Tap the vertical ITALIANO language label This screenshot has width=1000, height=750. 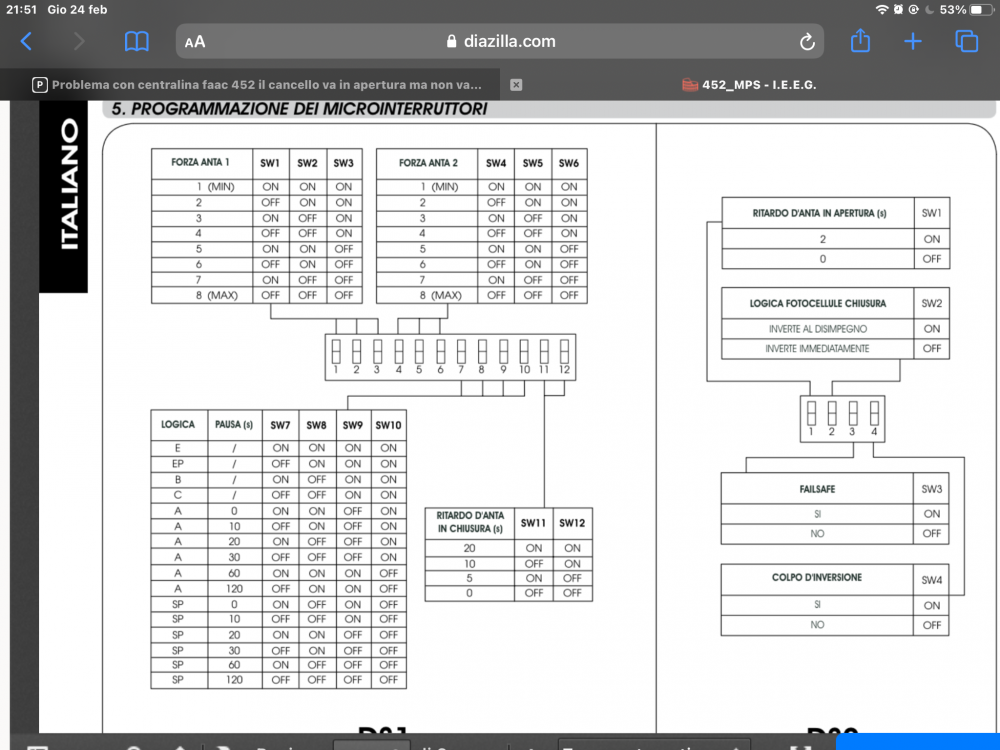pos(69,184)
